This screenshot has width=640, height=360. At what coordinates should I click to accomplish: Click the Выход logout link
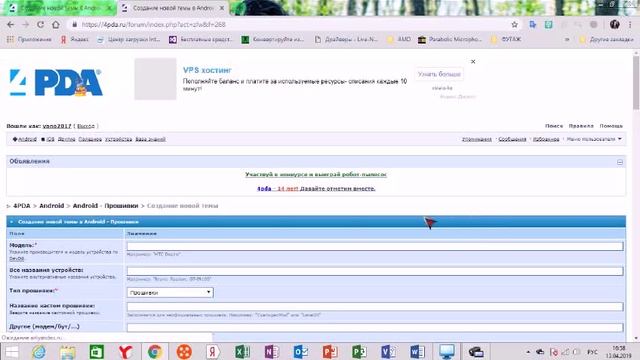point(86,126)
